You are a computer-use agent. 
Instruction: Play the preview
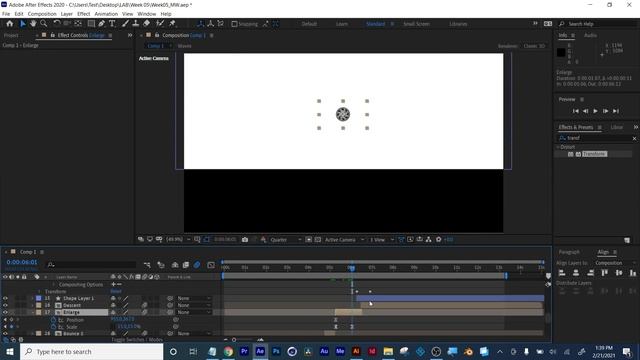tap(596, 111)
